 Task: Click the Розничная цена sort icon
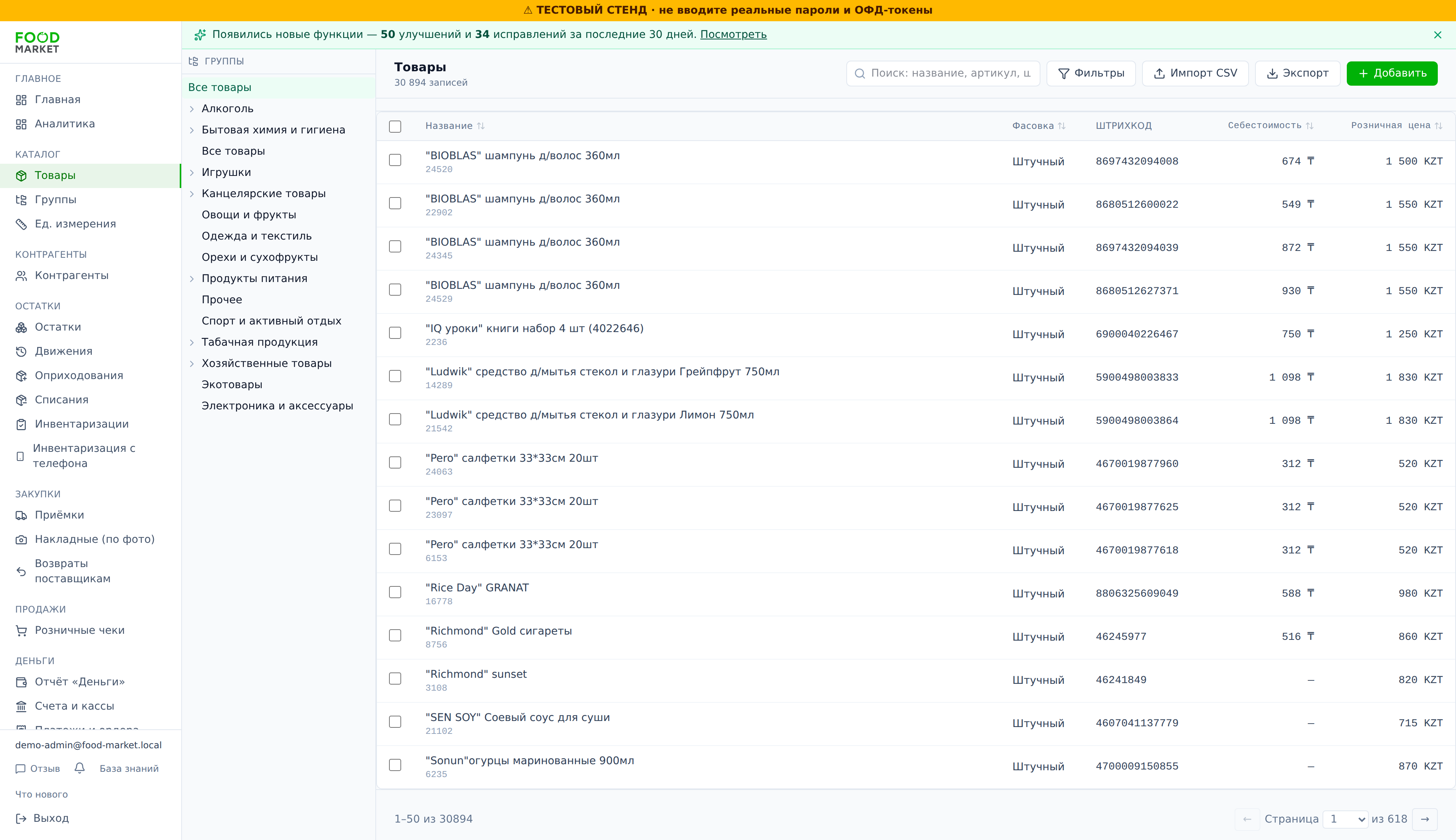1438,126
